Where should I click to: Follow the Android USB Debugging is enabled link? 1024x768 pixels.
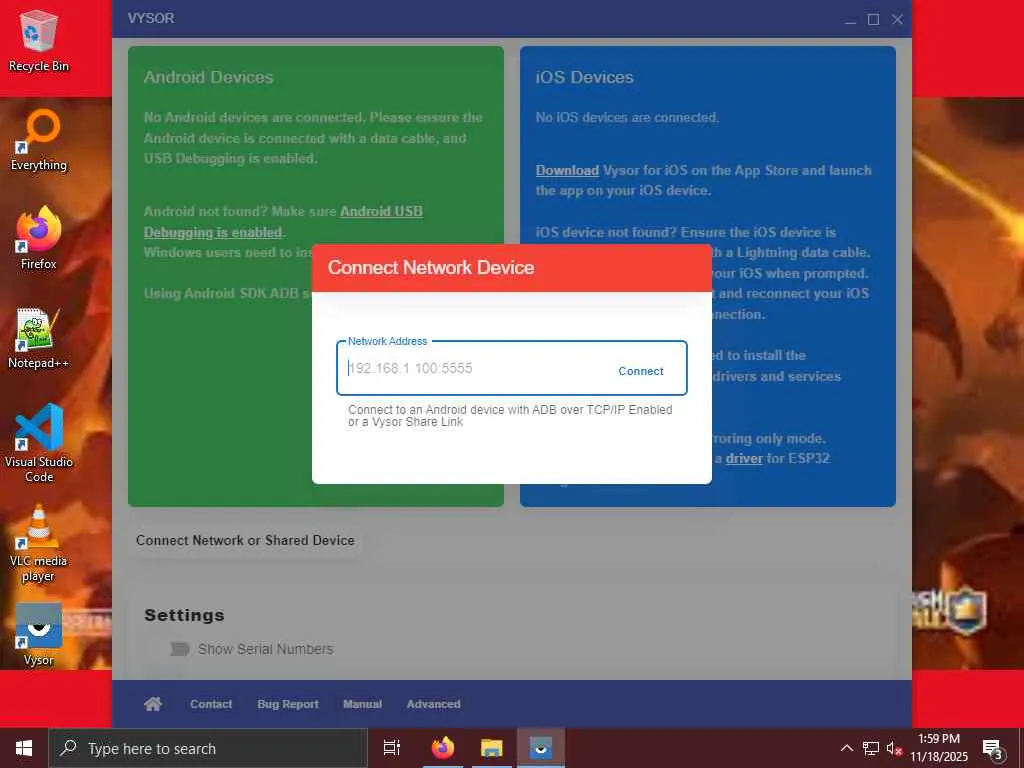click(283, 221)
